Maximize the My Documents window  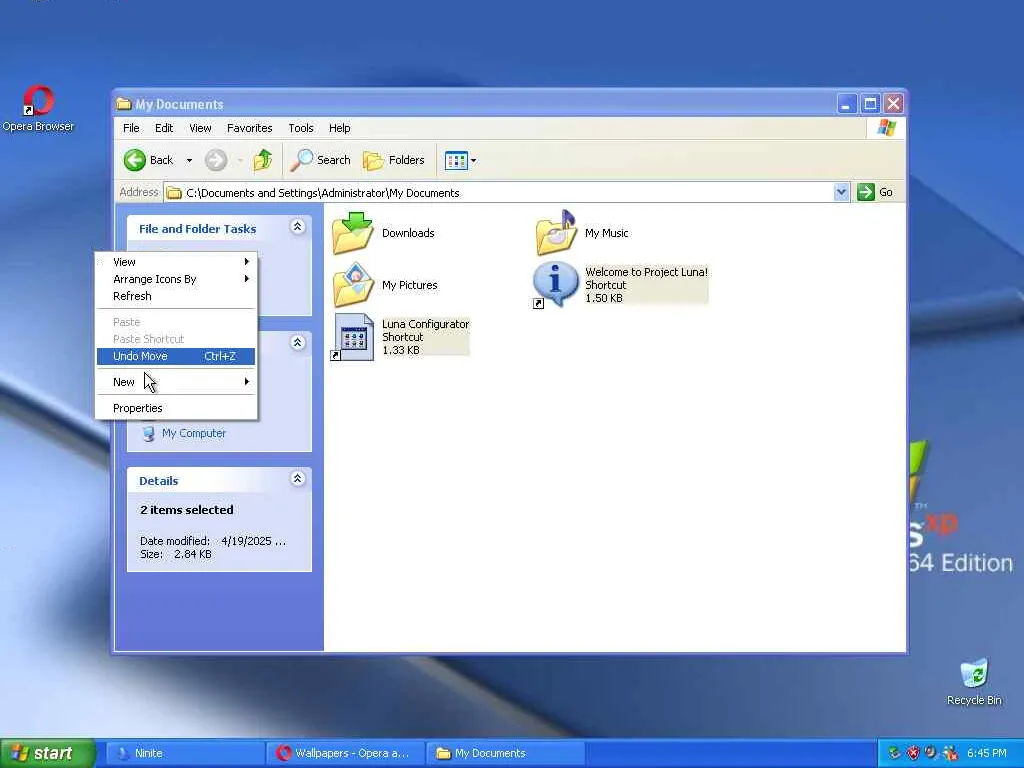pos(870,104)
